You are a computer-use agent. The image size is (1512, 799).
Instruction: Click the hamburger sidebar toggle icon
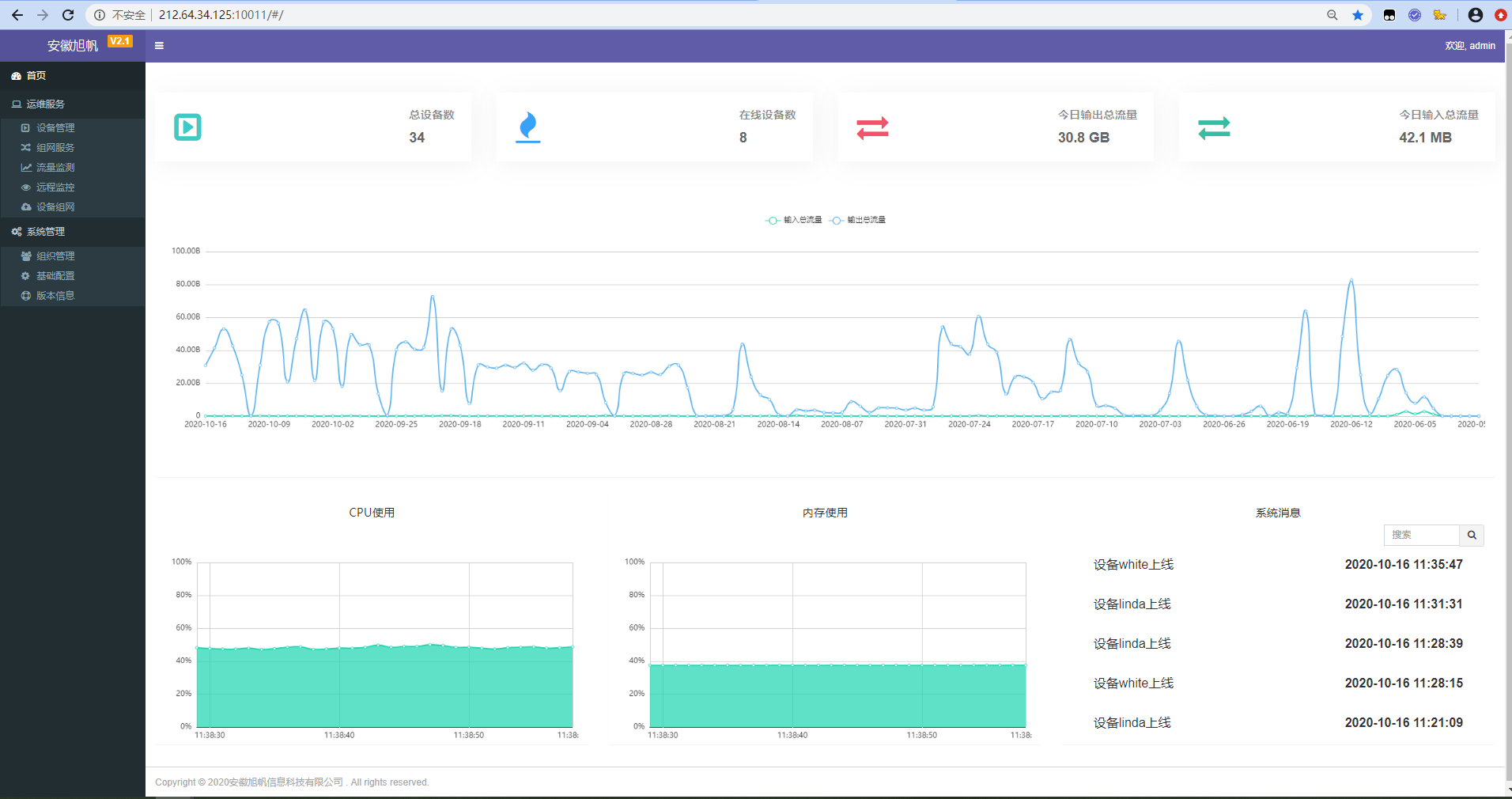159,46
